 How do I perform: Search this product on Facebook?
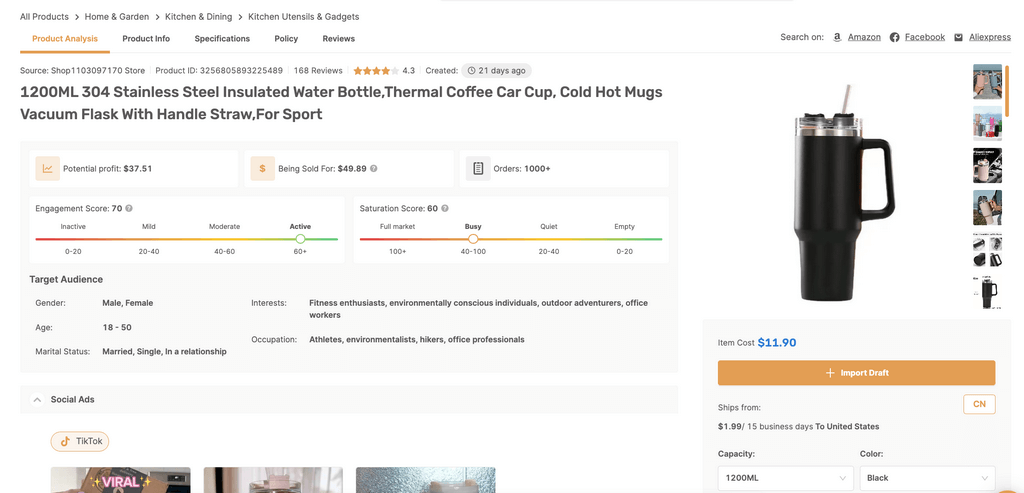pyautogui.click(x=925, y=37)
